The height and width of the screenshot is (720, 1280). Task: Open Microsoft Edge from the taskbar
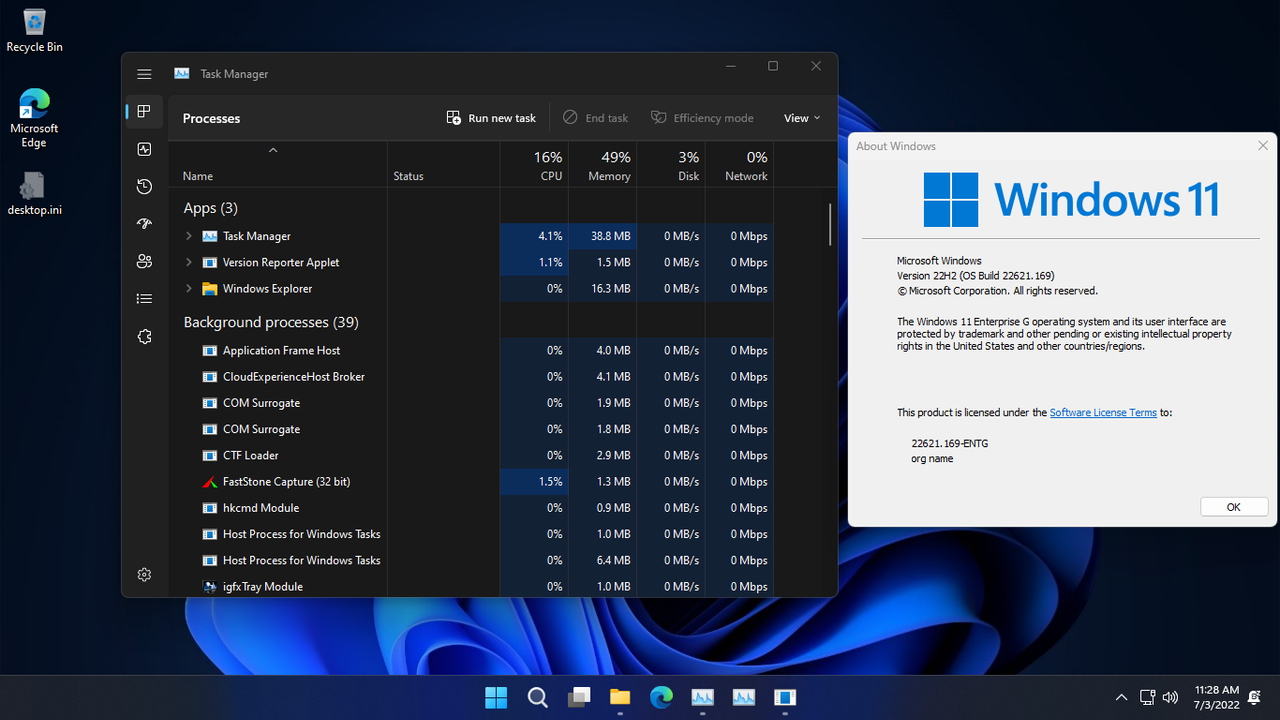coord(661,697)
